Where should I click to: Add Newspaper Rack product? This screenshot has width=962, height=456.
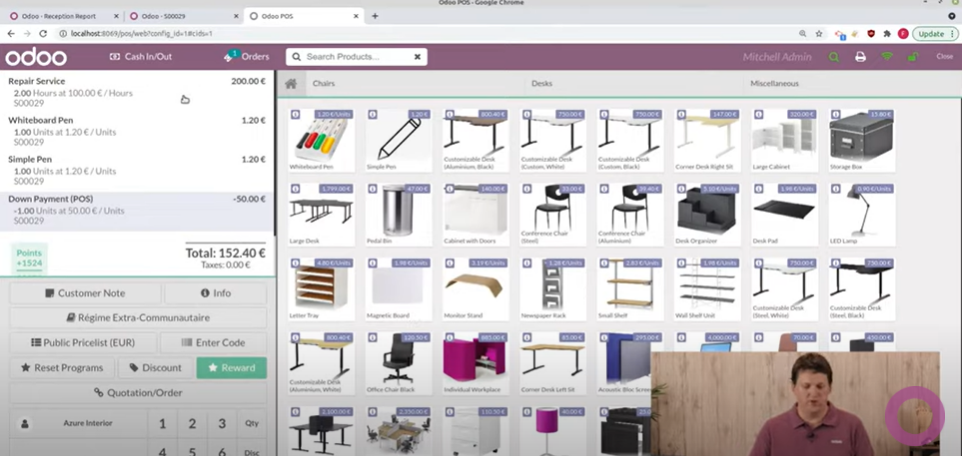553,288
